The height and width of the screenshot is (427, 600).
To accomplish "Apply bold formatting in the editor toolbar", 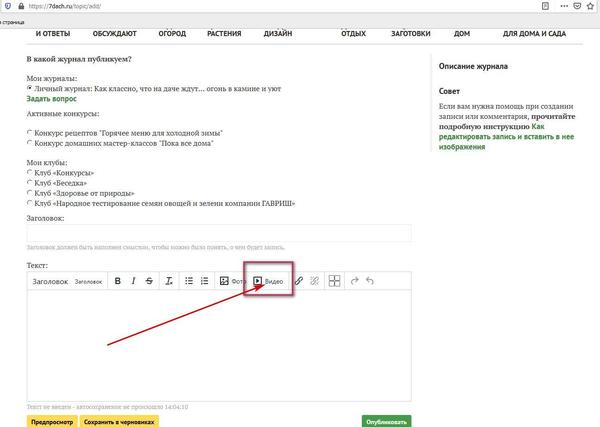I will [x=118, y=282].
